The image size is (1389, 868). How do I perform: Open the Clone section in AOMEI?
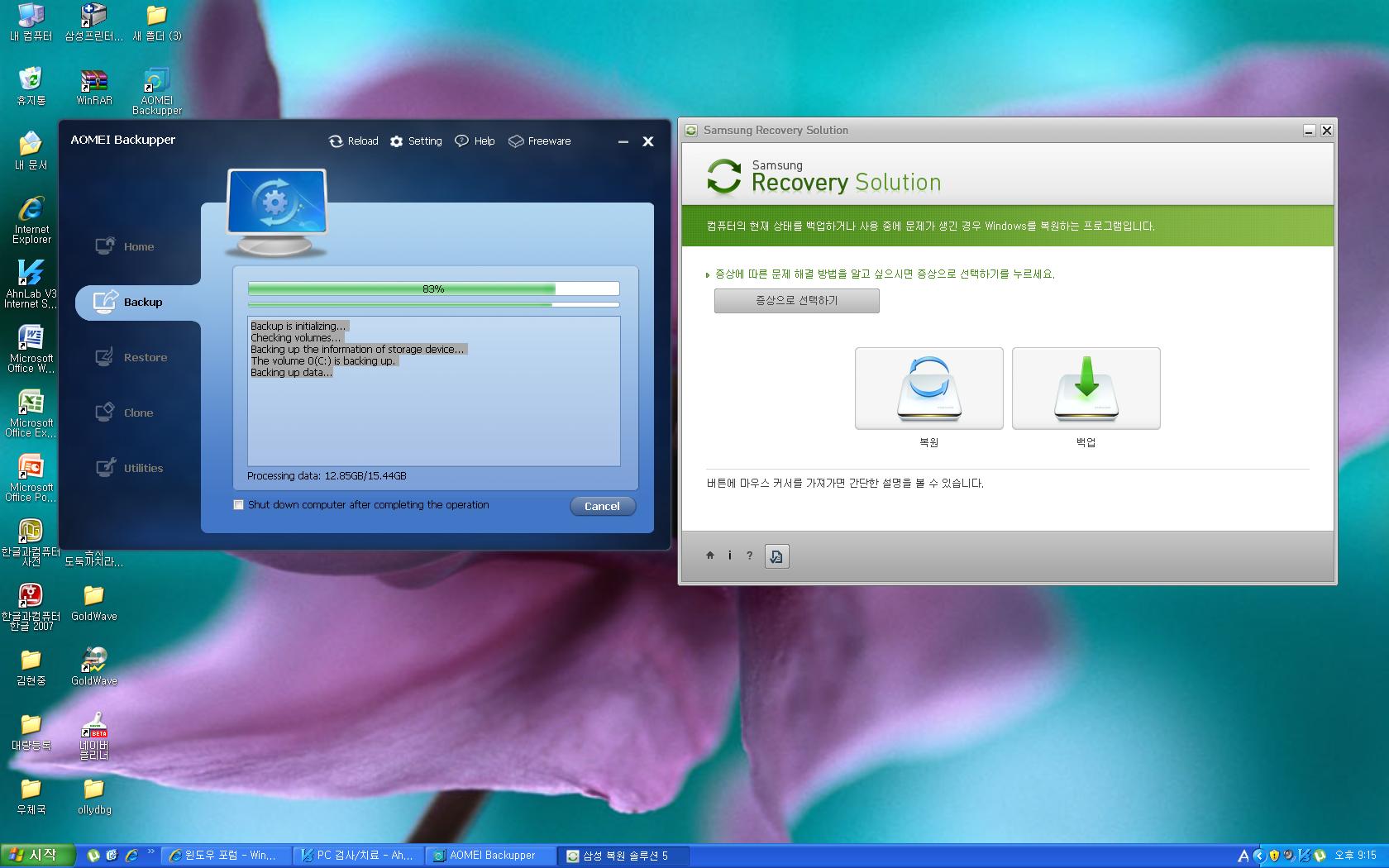(126, 413)
